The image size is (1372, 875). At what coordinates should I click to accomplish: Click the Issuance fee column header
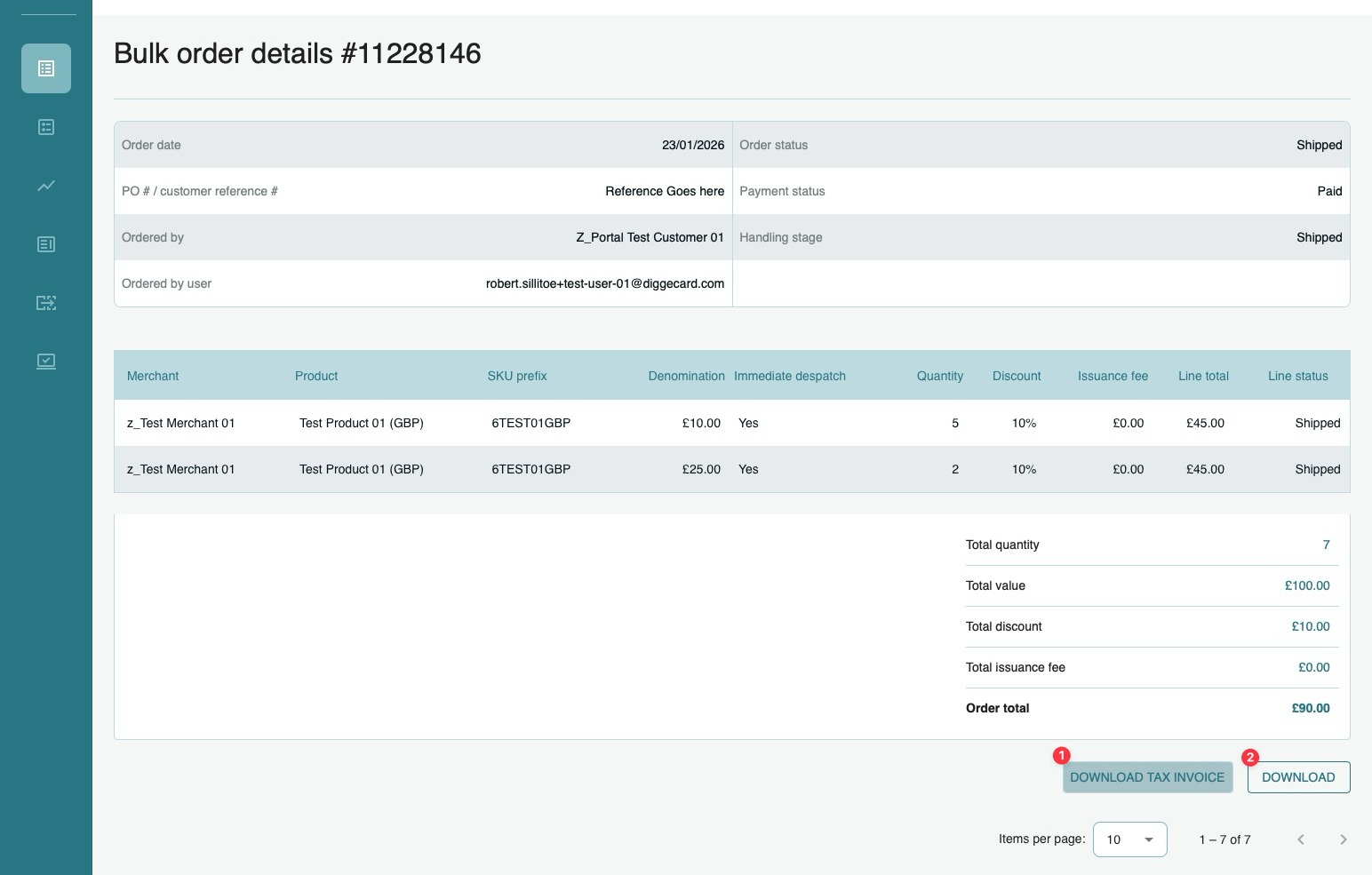1113,376
